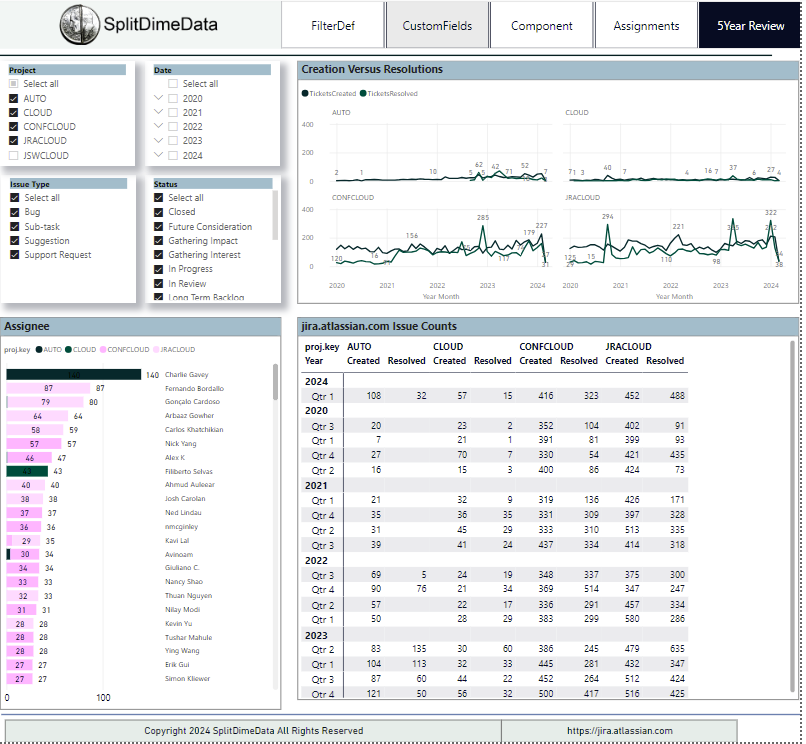The height and width of the screenshot is (744, 806).
Task: Select the CLOUD legend dot in Assignee chart
Action: [x=68, y=350]
